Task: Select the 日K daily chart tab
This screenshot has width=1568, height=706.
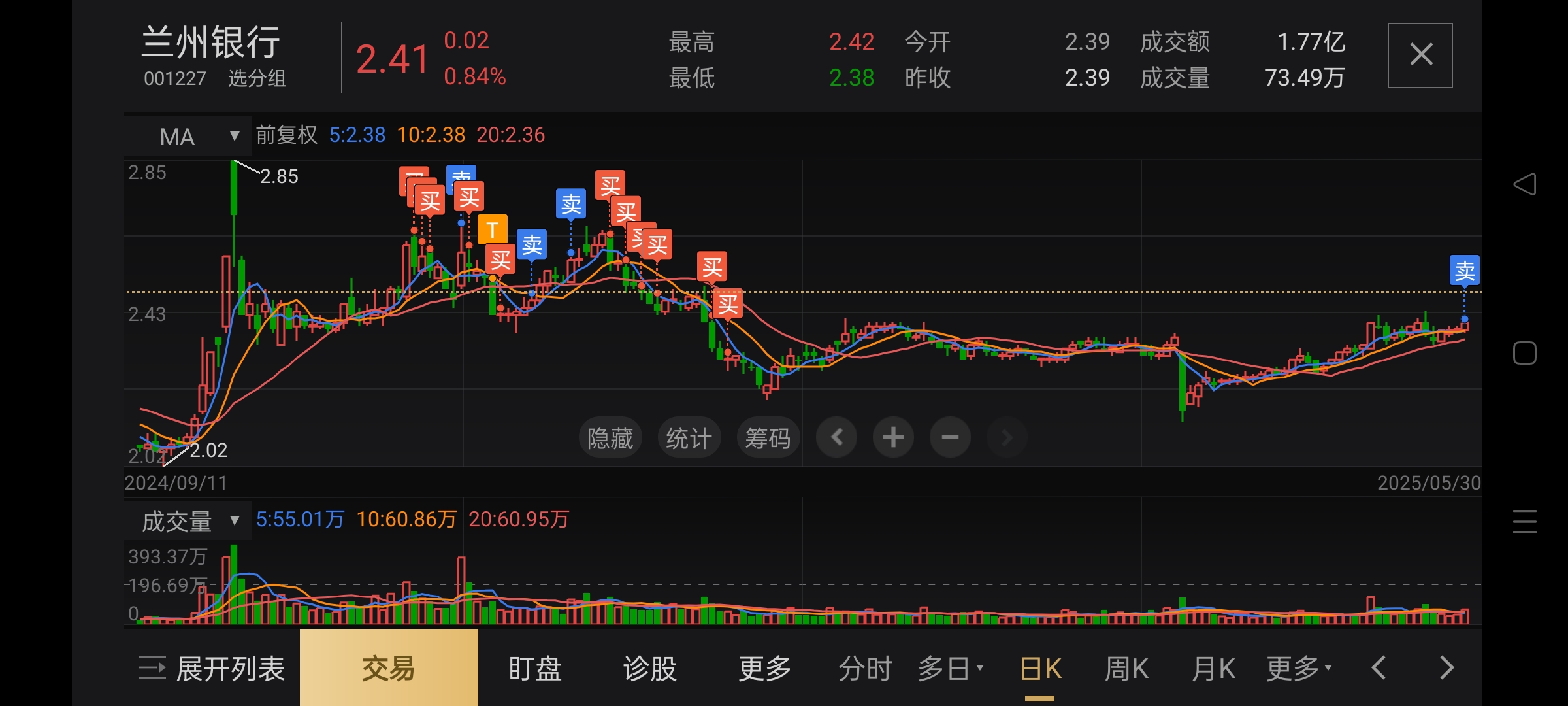Action: [x=1040, y=669]
